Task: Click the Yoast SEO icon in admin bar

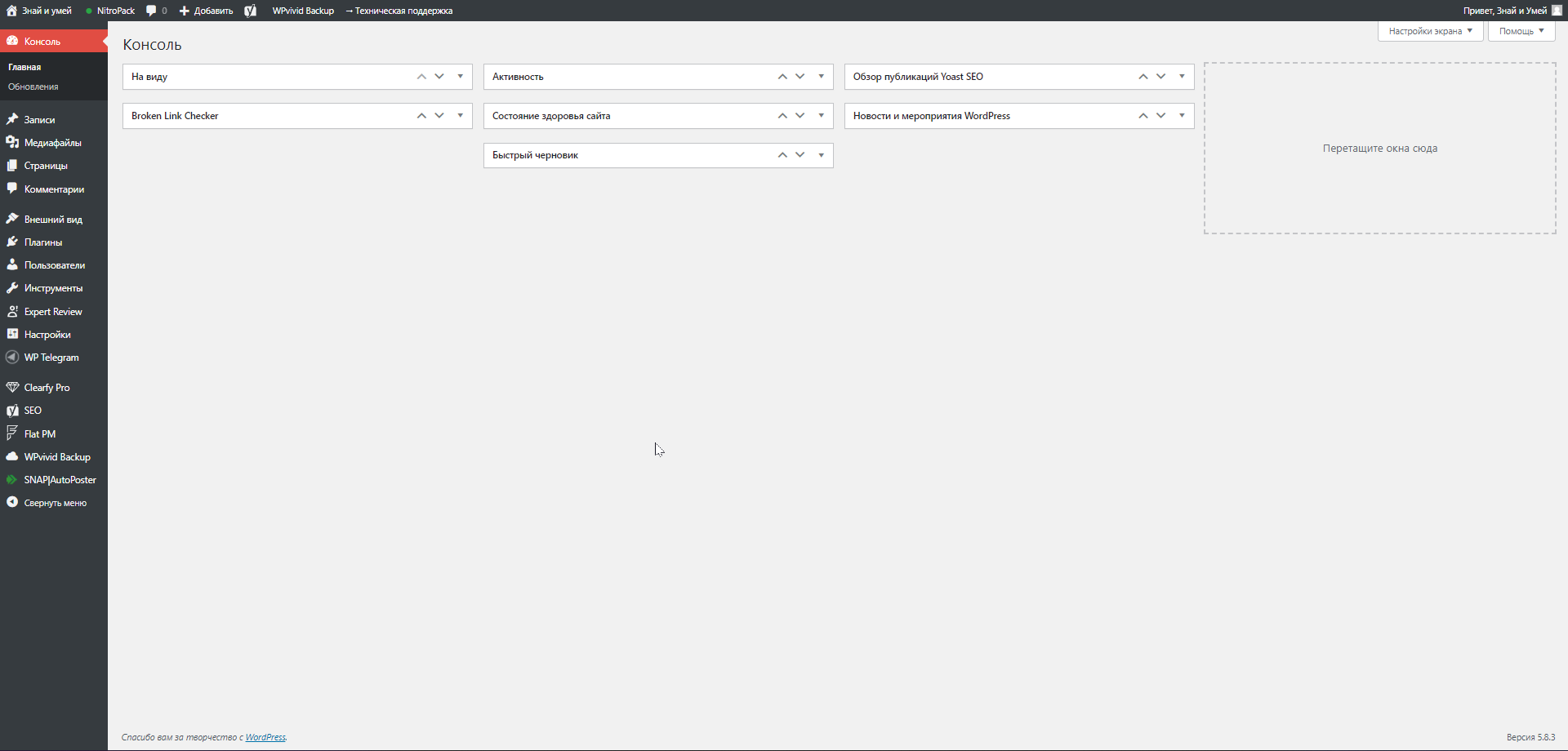Action: pos(251,11)
